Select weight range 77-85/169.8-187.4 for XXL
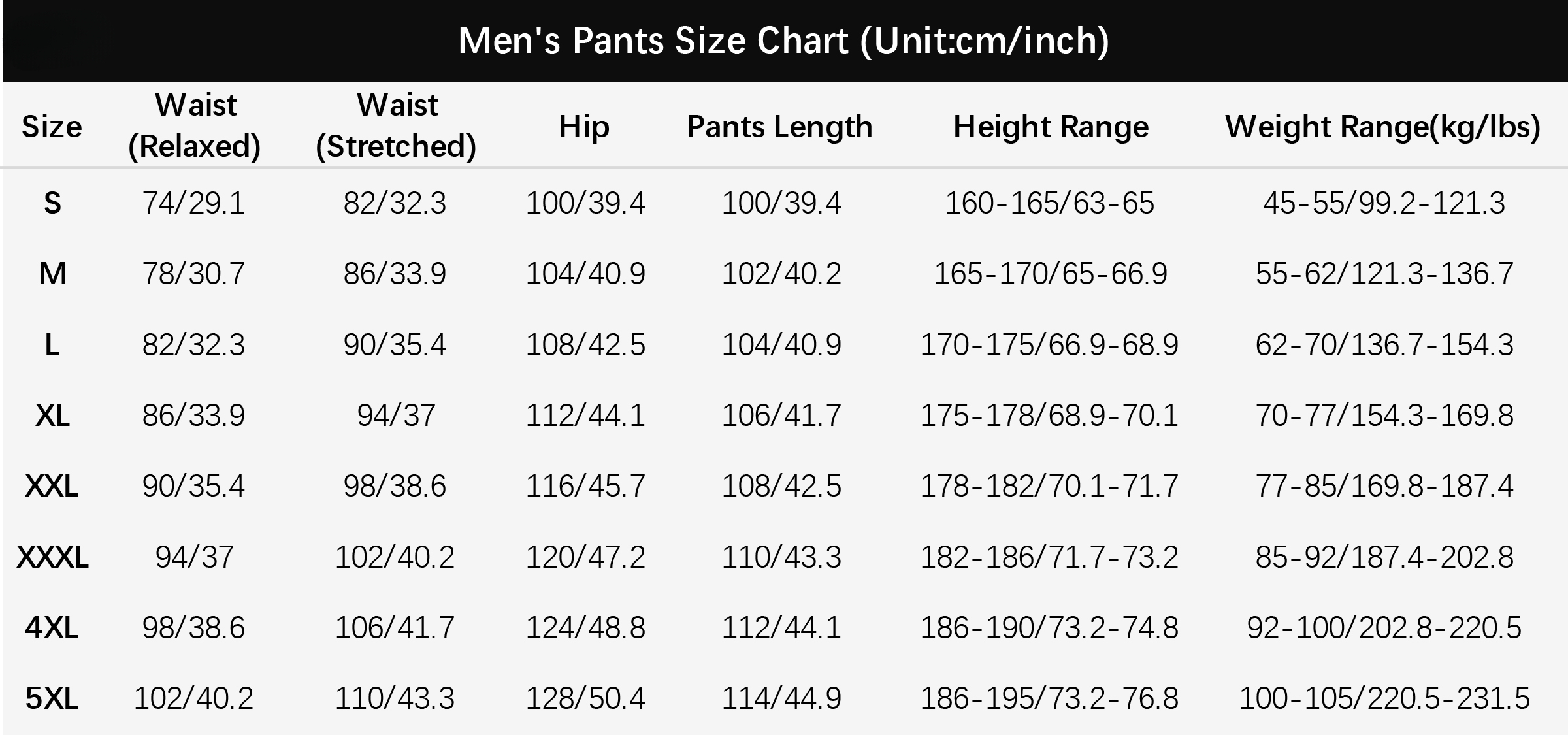Screen dimensions: 1568x735 tap(1384, 486)
